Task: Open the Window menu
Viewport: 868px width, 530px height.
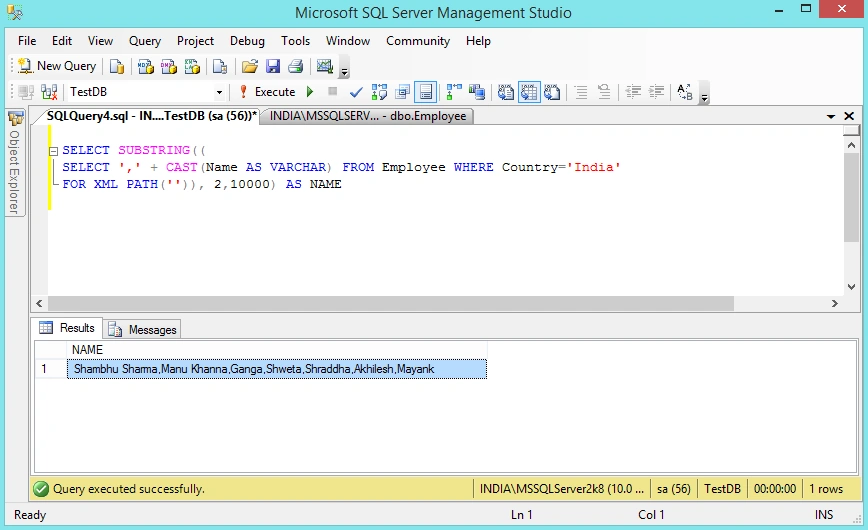Action: (348, 41)
